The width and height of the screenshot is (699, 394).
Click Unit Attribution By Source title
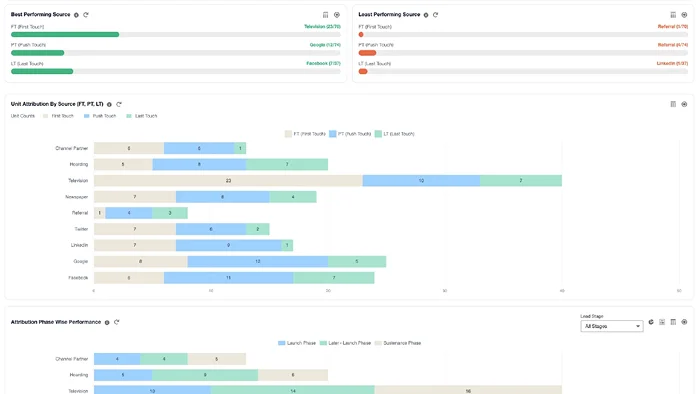pos(57,104)
